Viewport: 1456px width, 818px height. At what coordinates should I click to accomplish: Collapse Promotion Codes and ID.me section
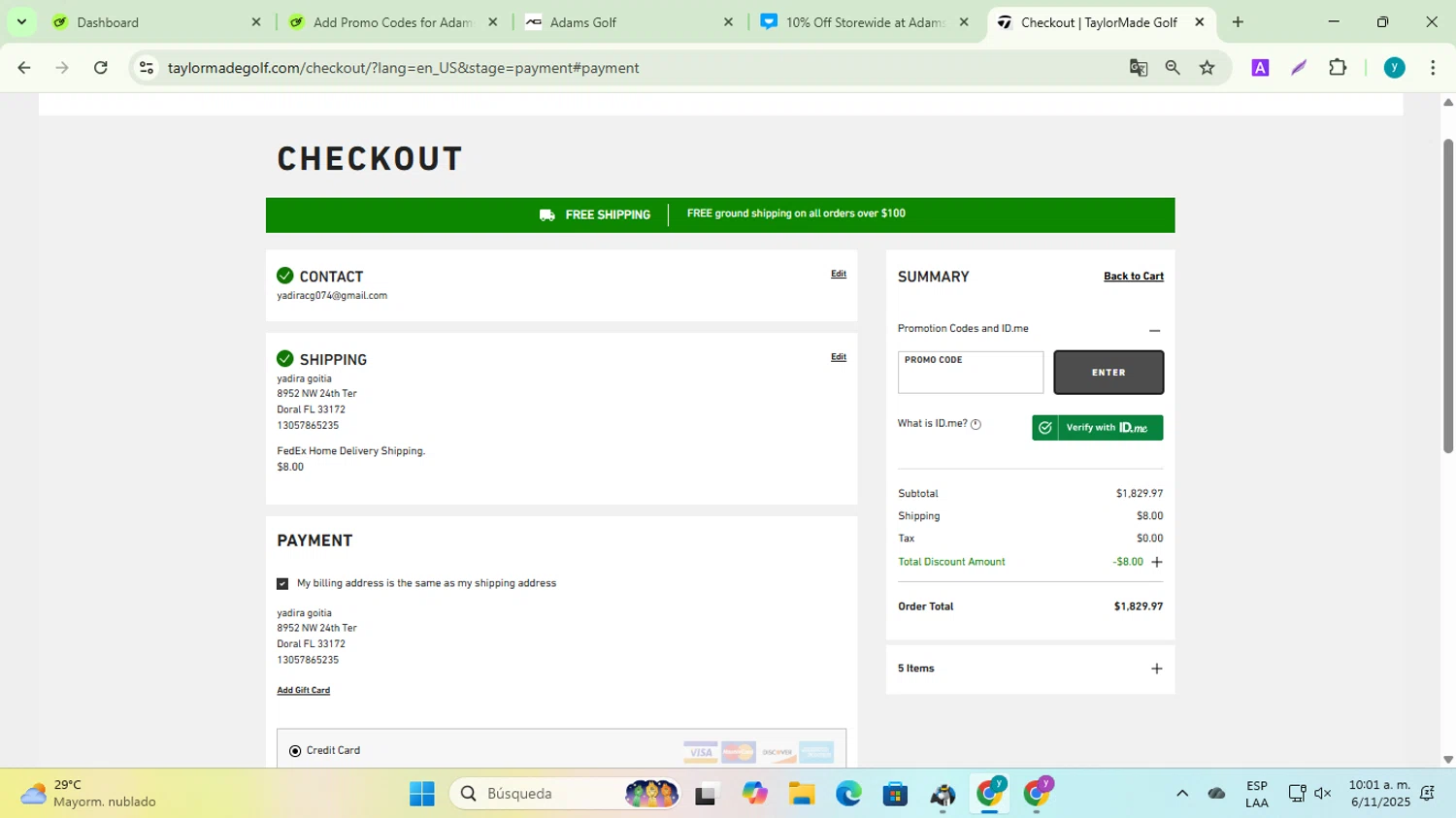pos(1155,330)
